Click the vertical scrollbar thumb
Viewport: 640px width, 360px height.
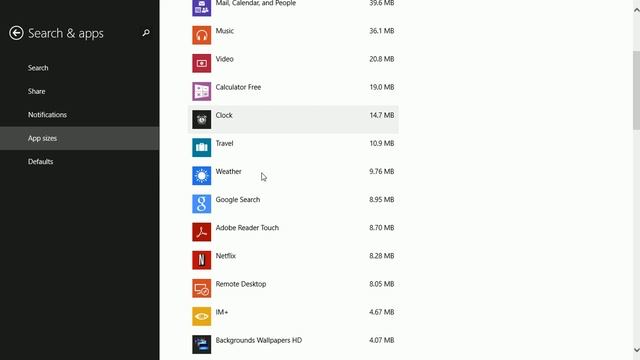tap(636, 91)
